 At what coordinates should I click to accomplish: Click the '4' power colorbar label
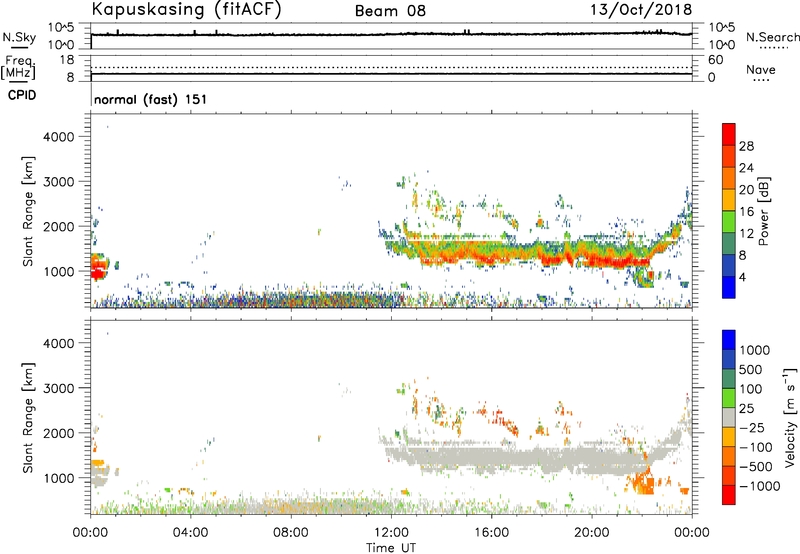click(743, 278)
